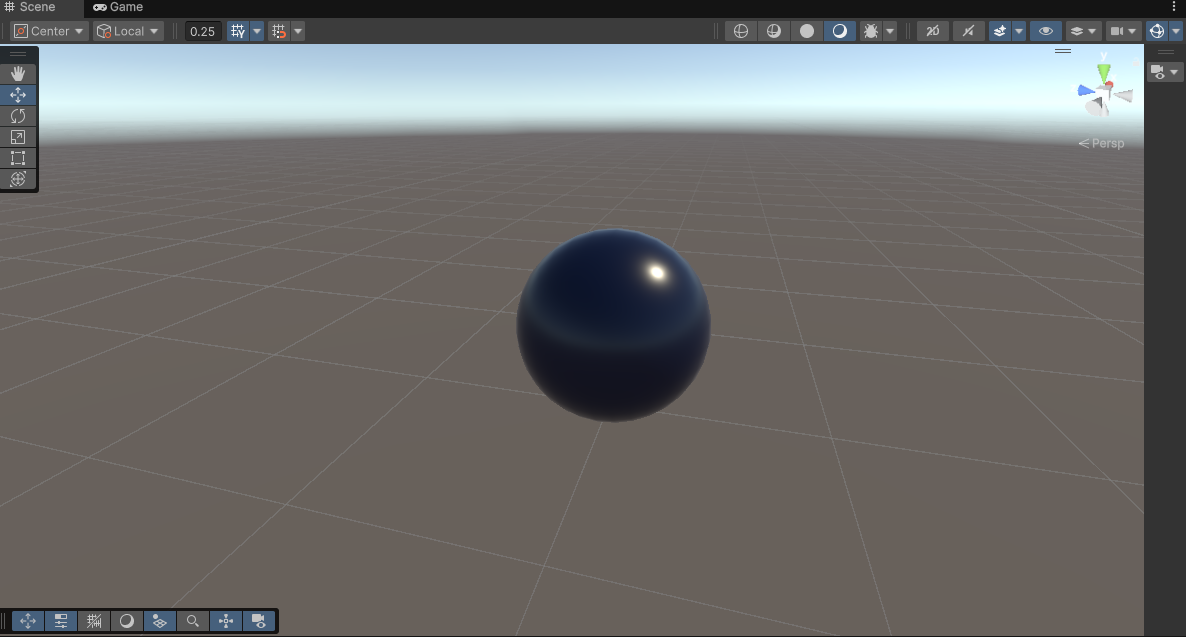1186x637 pixels.
Task: Select the Rect transform tool
Action: pos(18,158)
